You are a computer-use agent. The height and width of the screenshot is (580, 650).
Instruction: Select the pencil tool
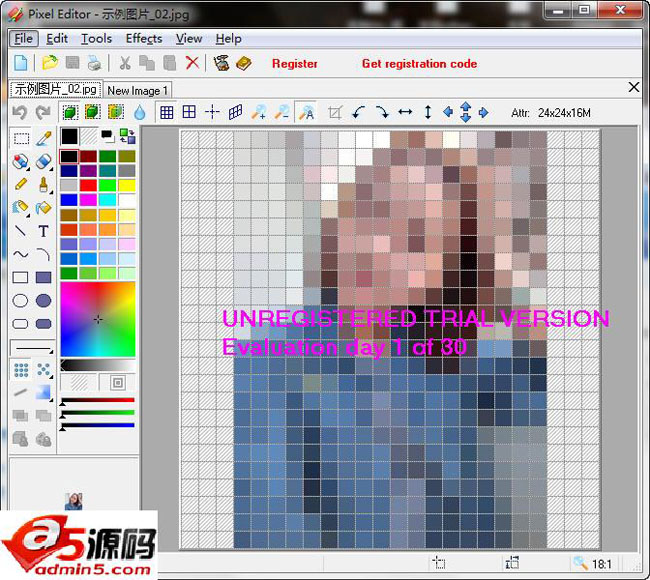[20, 184]
